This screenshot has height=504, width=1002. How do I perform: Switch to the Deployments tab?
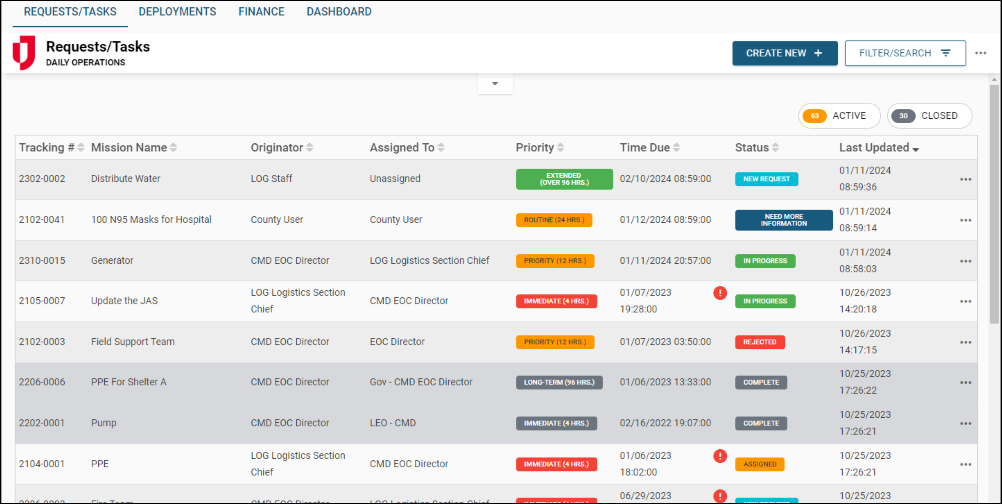click(x=177, y=12)
